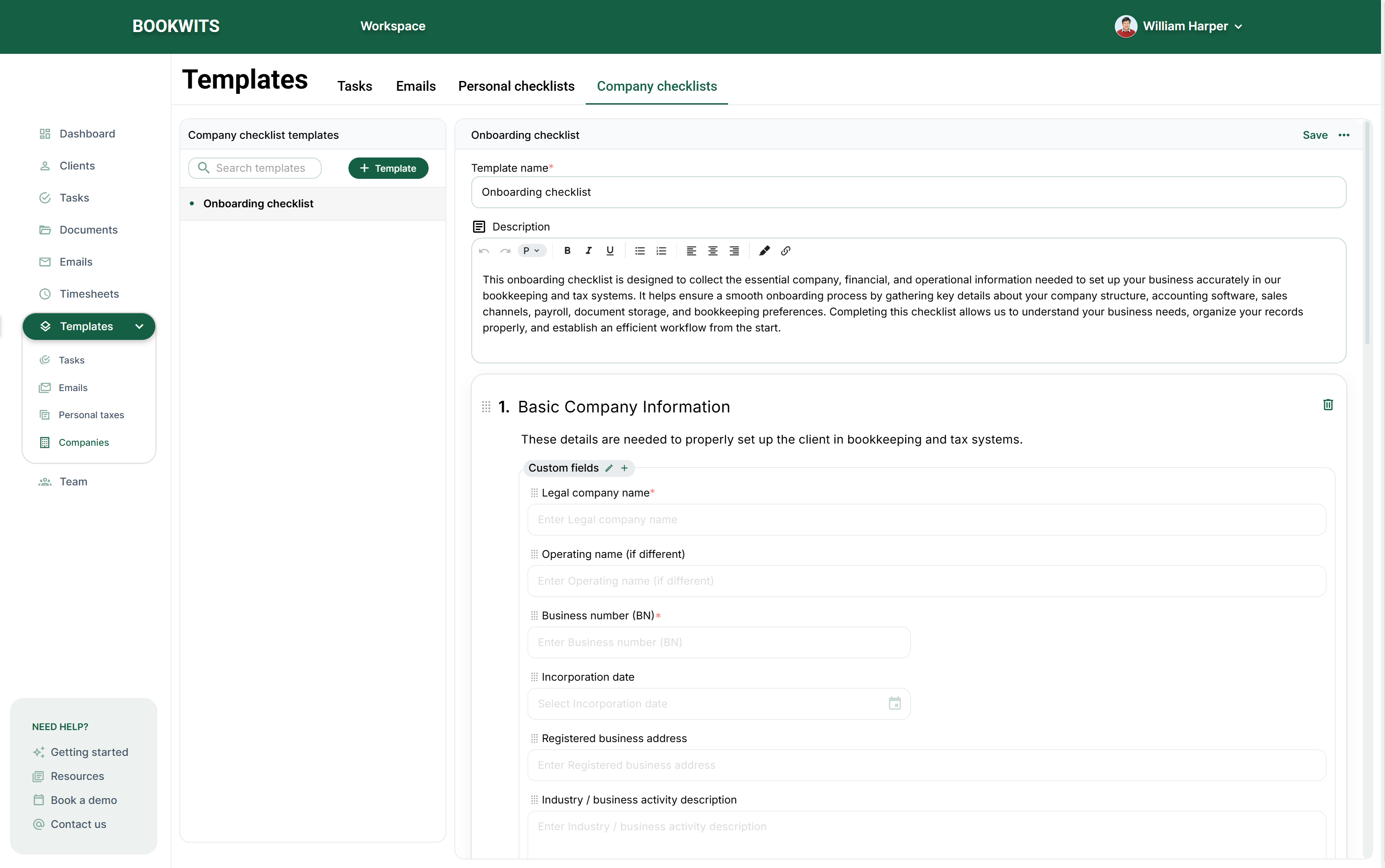Switch to the Emails tab

(x=416, y=86)
